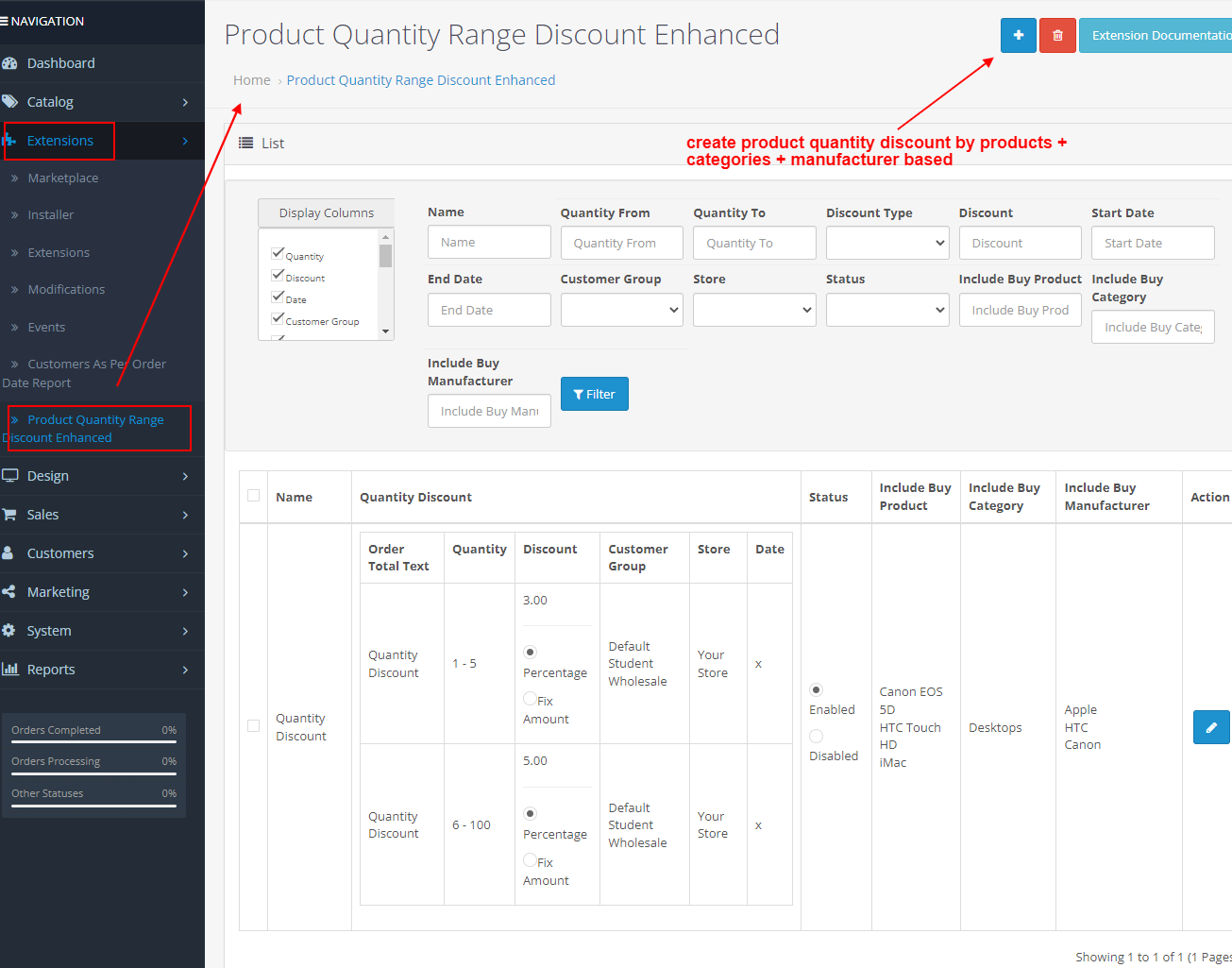Expand the Customer Group filter dropdown
This screenshot has width=1232, height=968.
[x=621, y=310]
